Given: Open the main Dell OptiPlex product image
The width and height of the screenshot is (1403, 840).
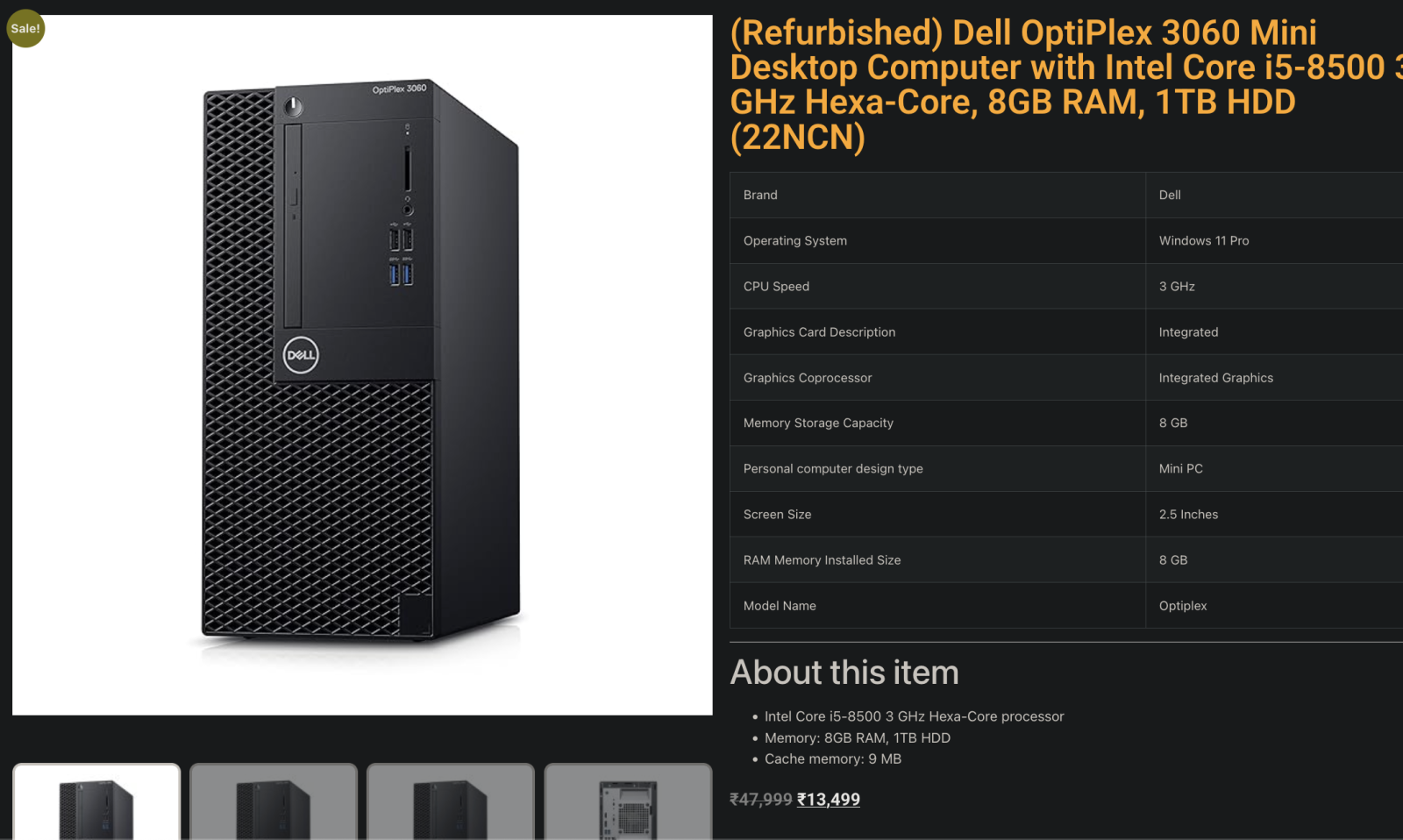Looking at the screenshot, I should click(x=362, y=365).
